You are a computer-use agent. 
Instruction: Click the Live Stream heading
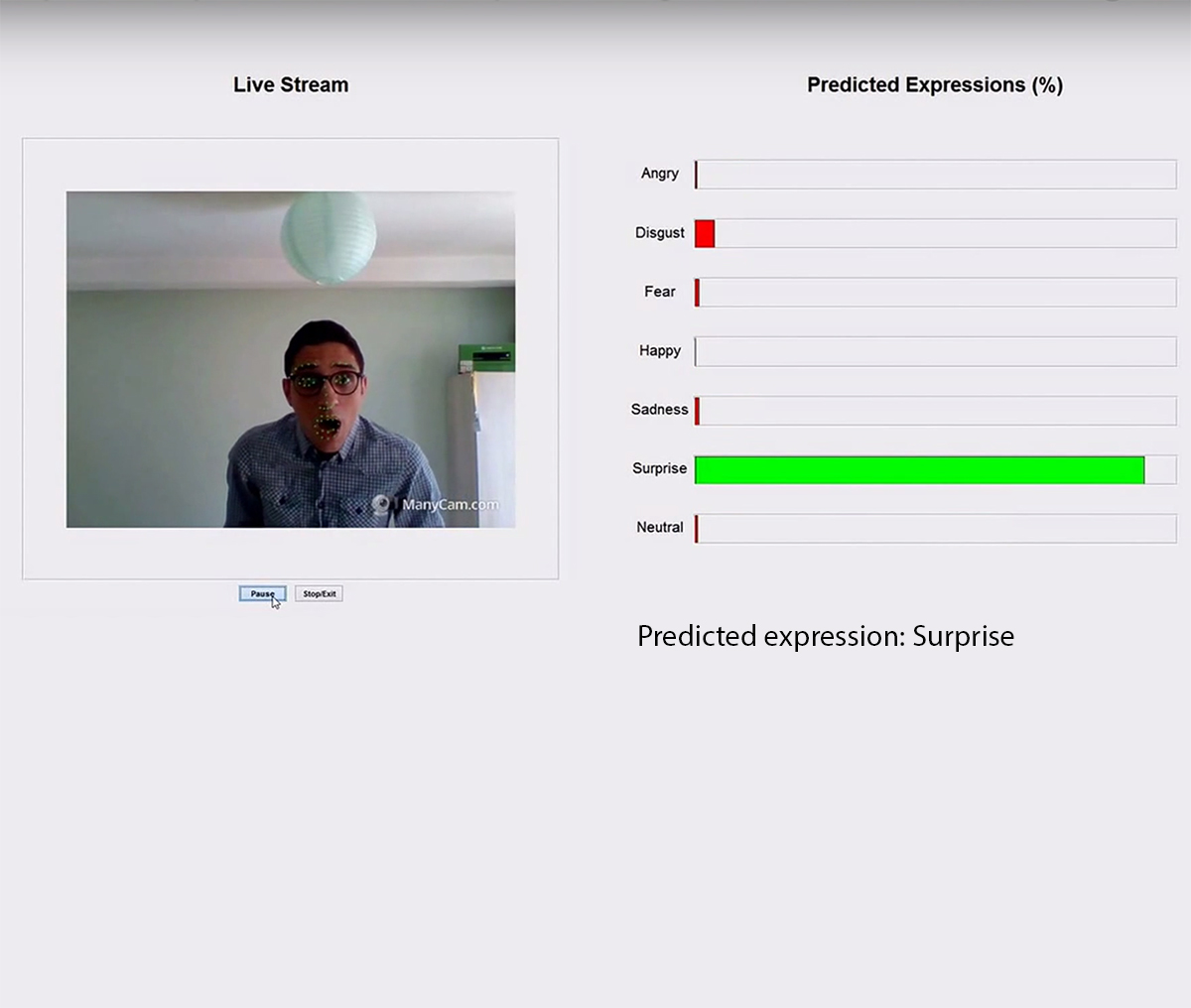[291, 85]
